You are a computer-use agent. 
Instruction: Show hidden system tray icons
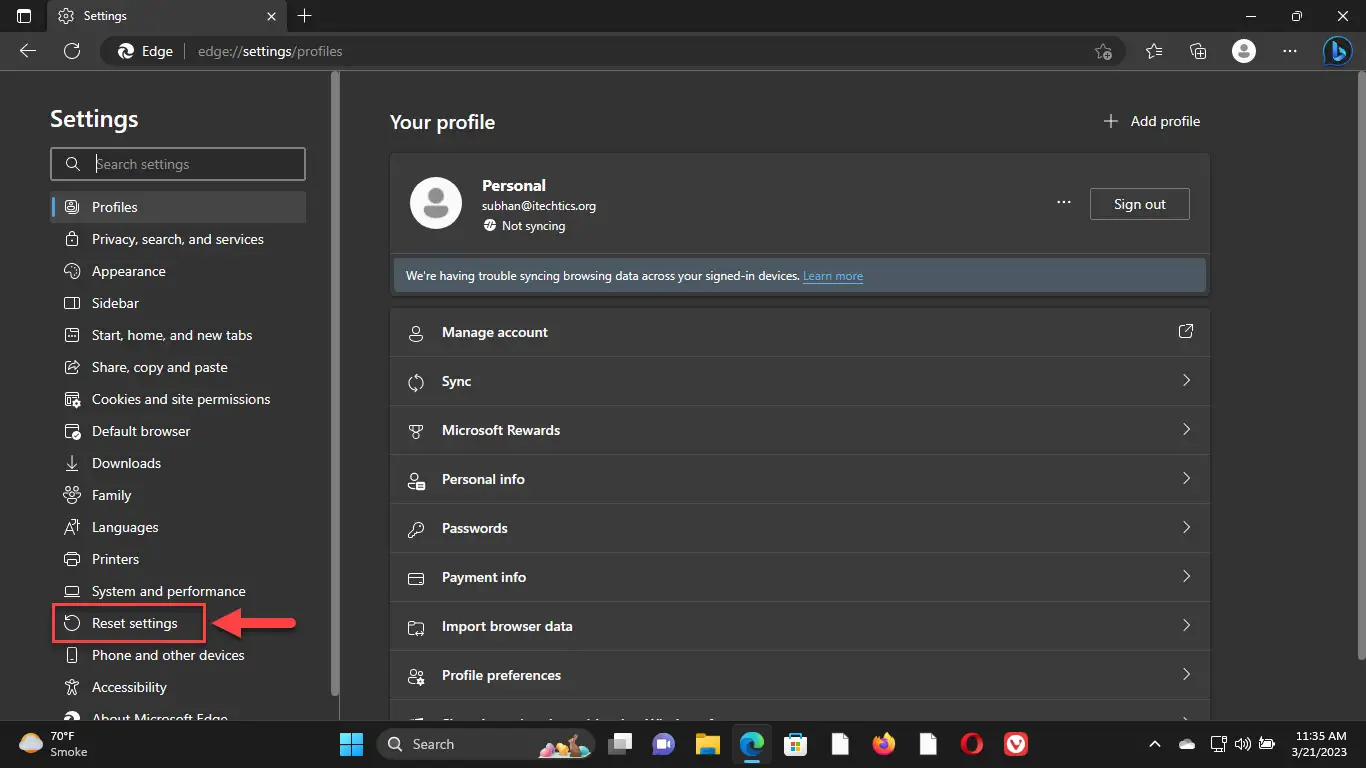(1155, 744)
